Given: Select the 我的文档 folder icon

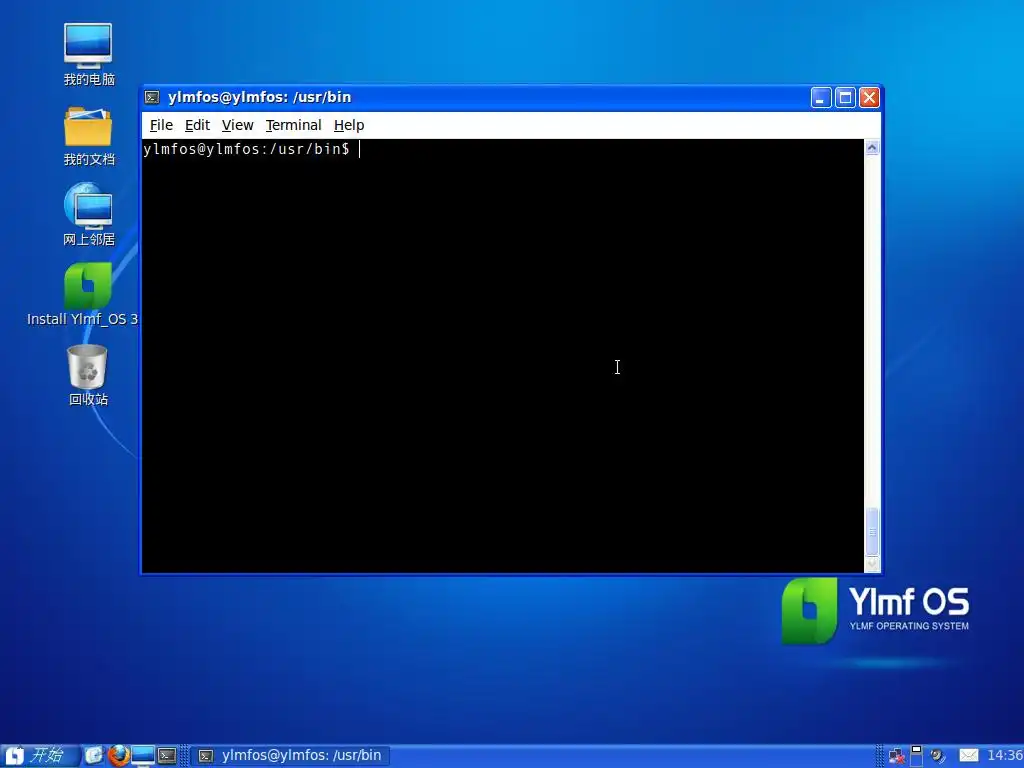Looking at the screenshot, I should click(x=88, y=136).
